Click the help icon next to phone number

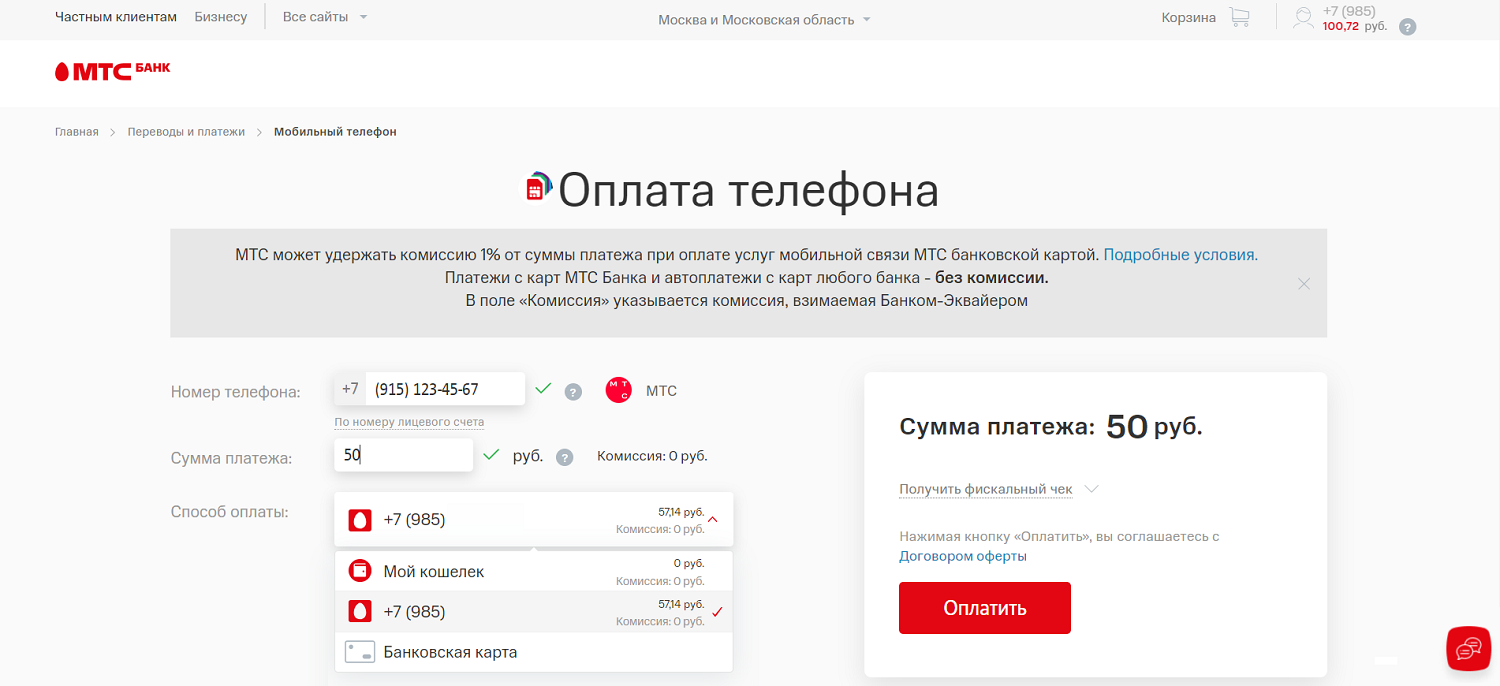click(x=573, y=392)
